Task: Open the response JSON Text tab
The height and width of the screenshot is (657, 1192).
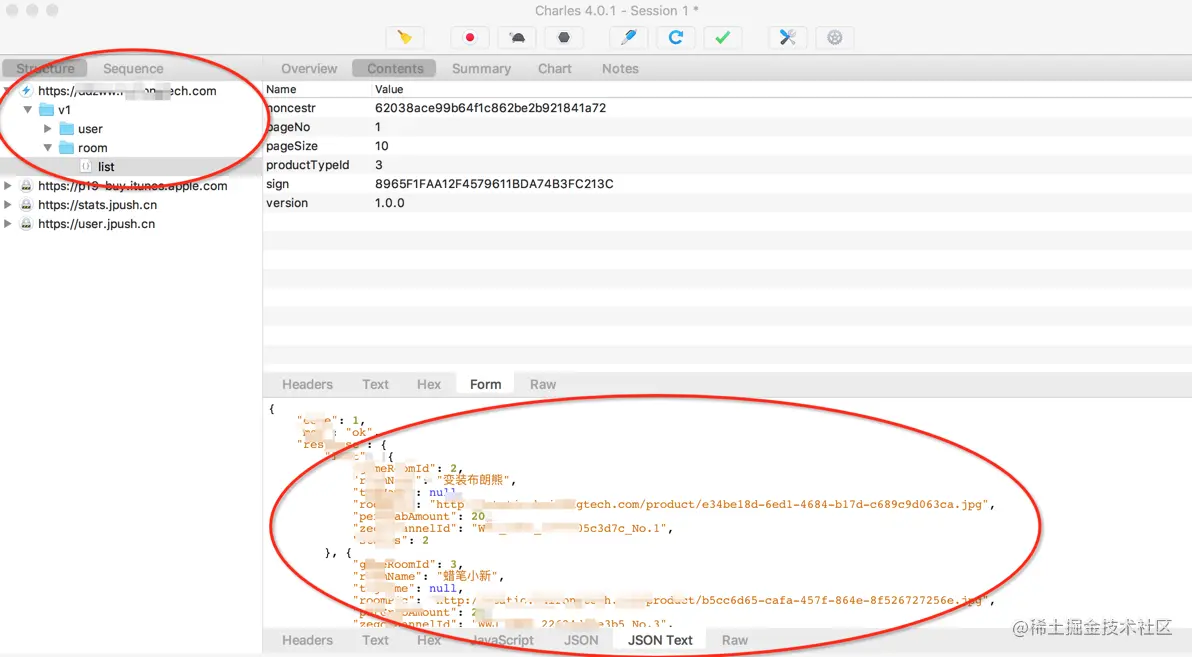Action: pyautogui.click(x=660, y=640)
